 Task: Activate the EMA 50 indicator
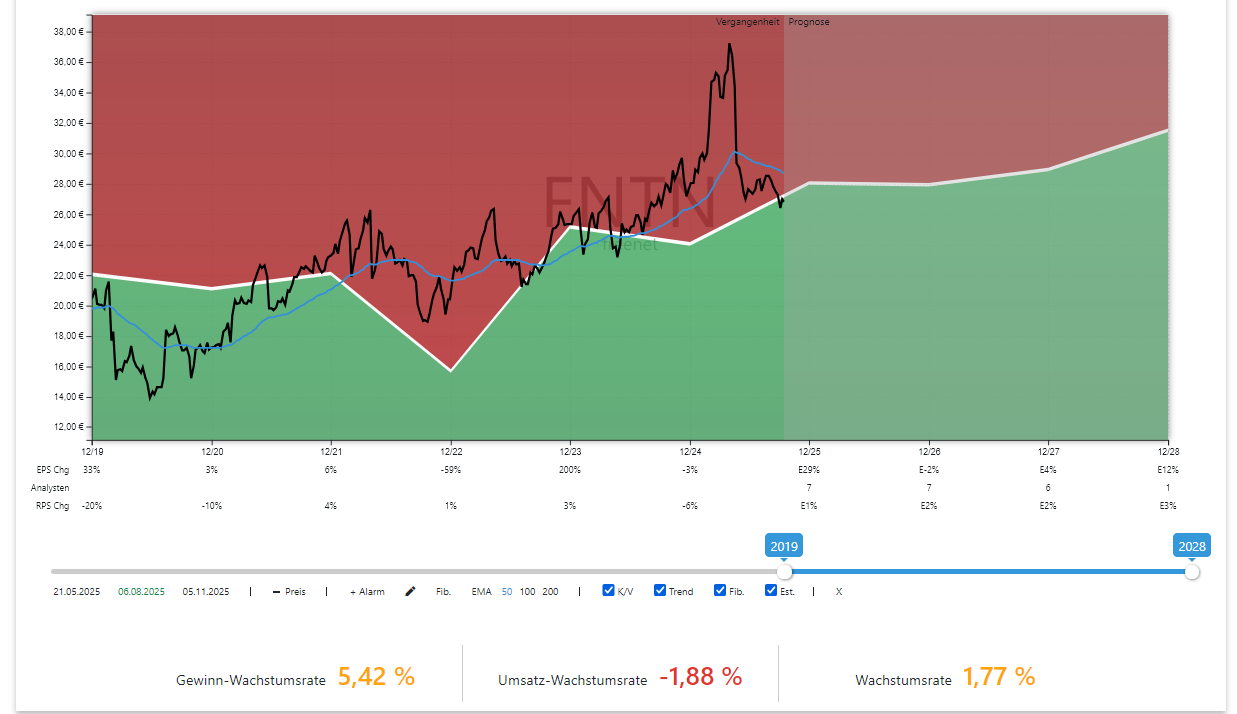point(508,591)
